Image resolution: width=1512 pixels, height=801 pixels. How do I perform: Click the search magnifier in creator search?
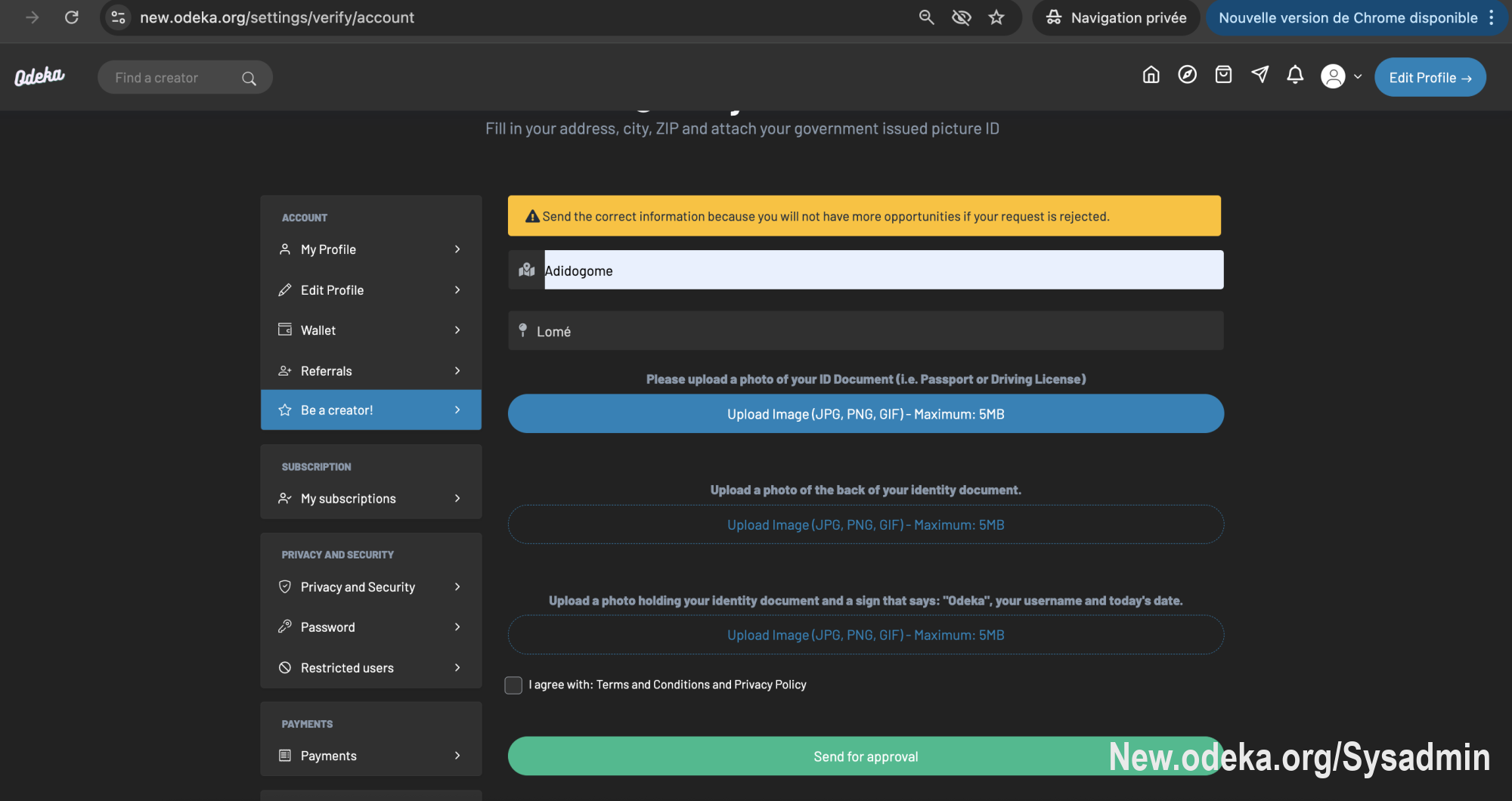point(249,79)
